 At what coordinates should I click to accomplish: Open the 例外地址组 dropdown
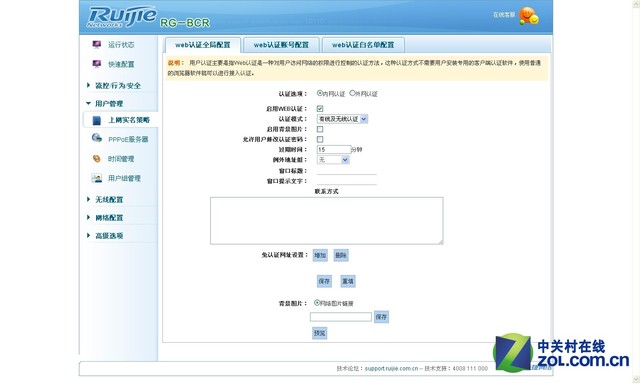tap(333, 160)
